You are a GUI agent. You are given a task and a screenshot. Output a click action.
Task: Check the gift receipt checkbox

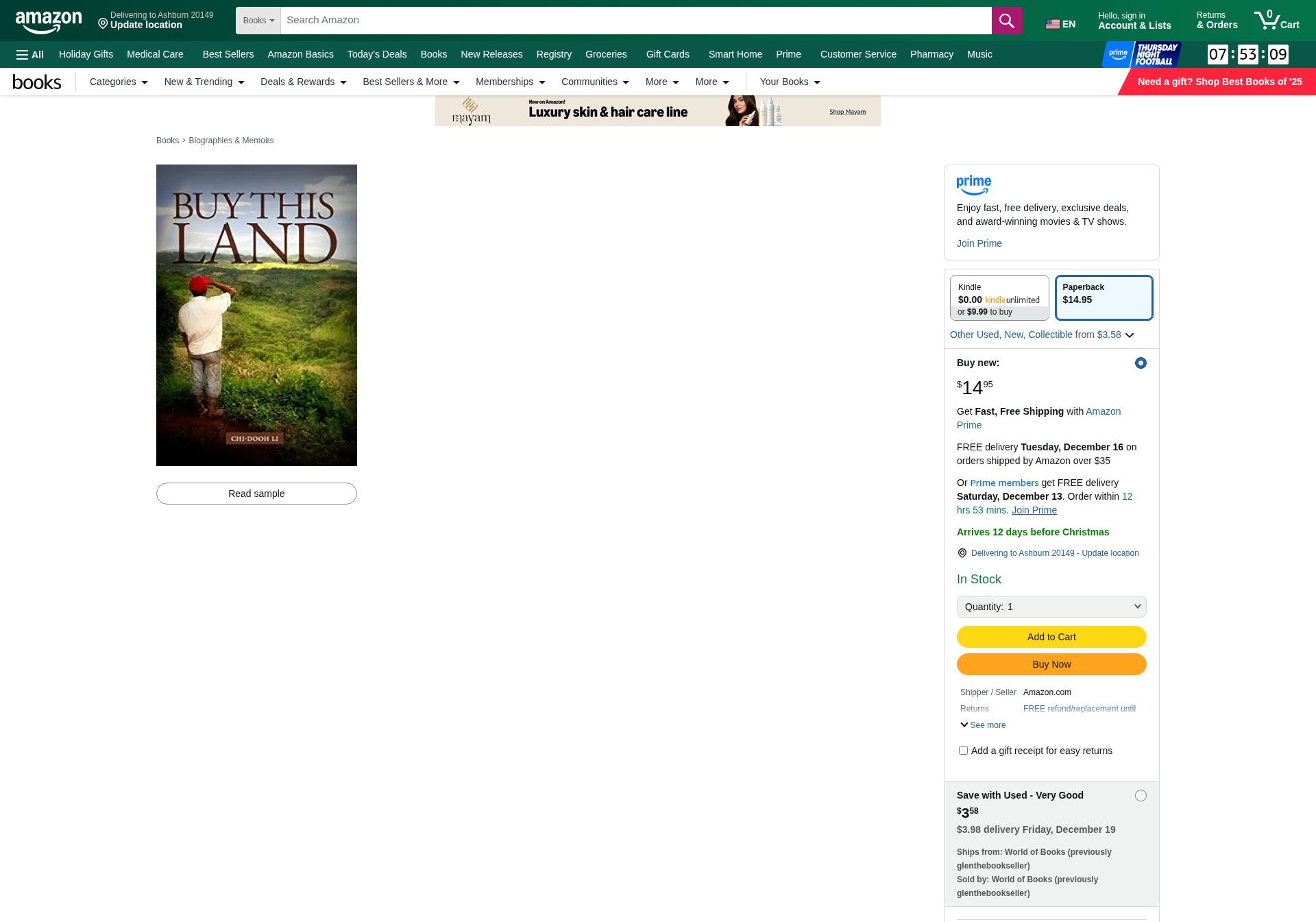(963, 751)
